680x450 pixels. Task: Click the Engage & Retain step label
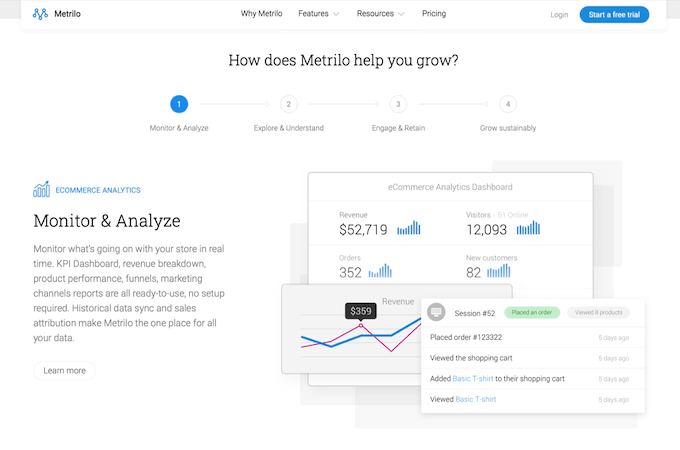(x=398, y=128)
